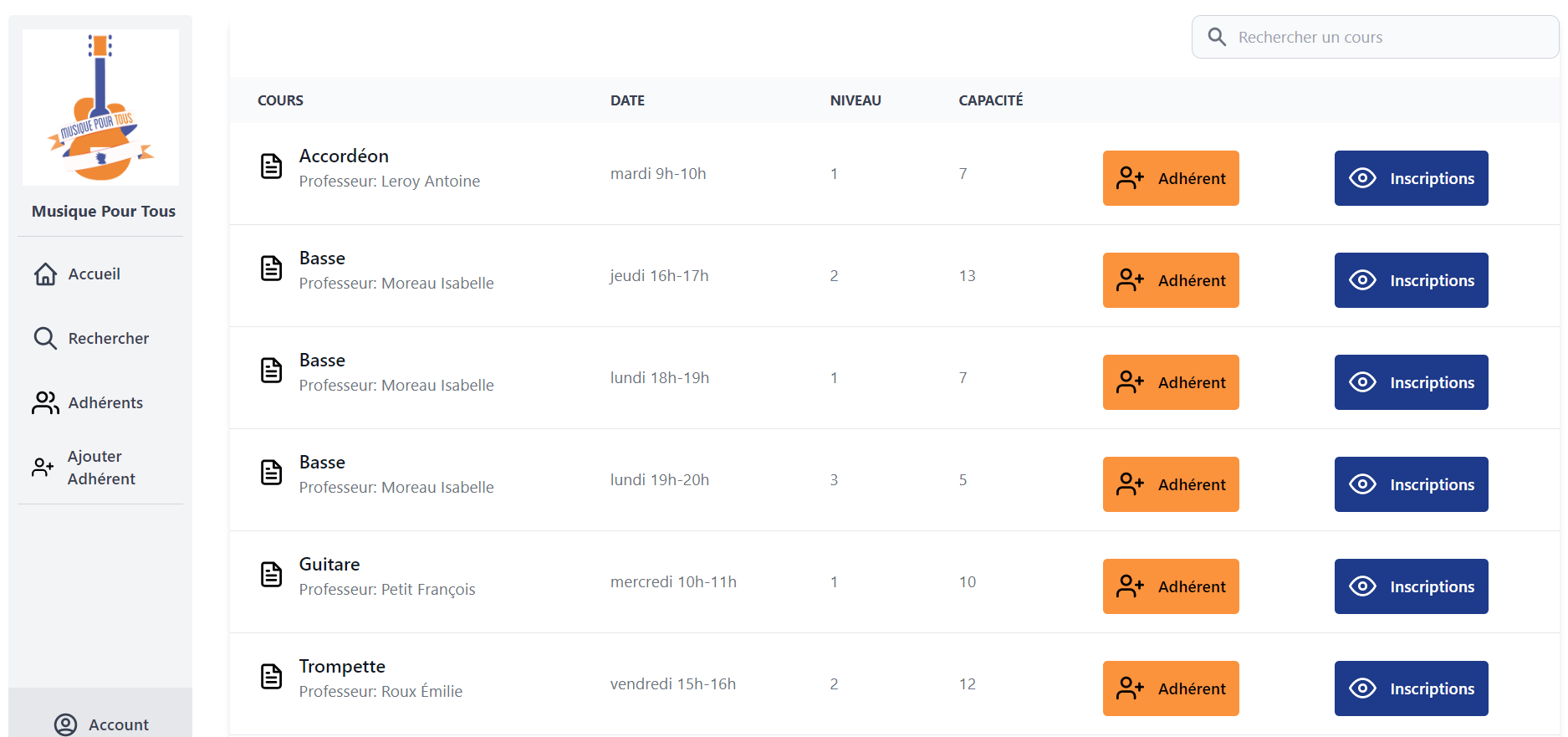Image resolution: width=1568 pixels, height=737 pixels.
Task: Open the Account profile icon
Action: click(65, 724)
